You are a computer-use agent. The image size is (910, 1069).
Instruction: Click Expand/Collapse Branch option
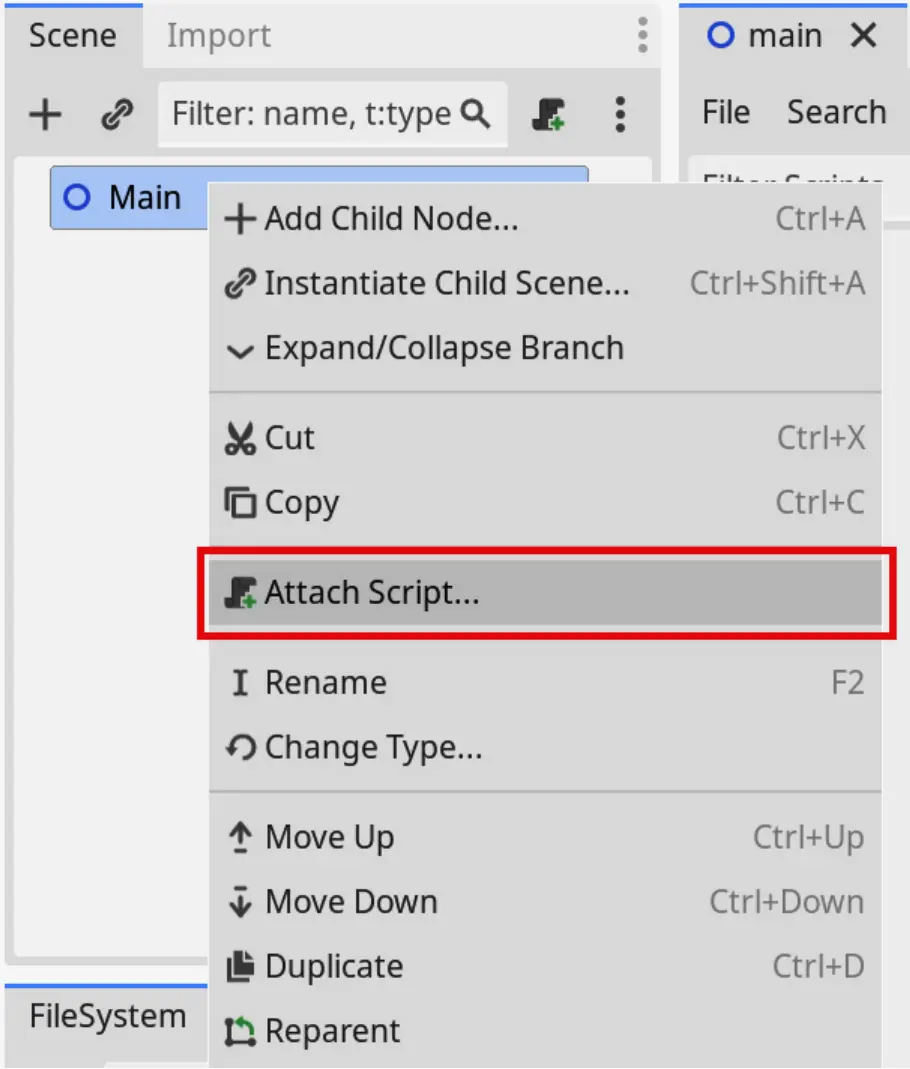(x=443, y=348)
